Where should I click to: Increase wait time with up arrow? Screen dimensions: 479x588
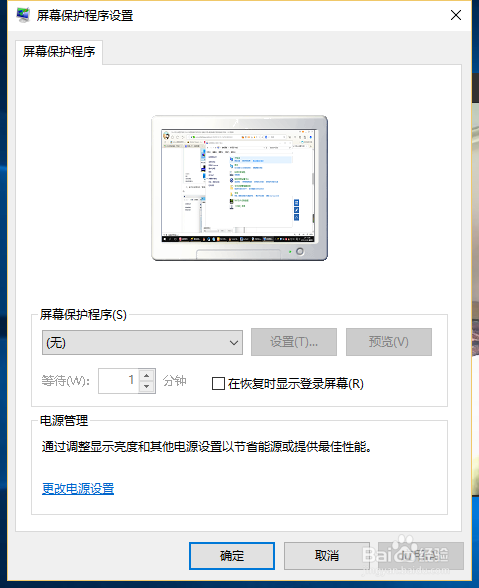click(147, 375)
